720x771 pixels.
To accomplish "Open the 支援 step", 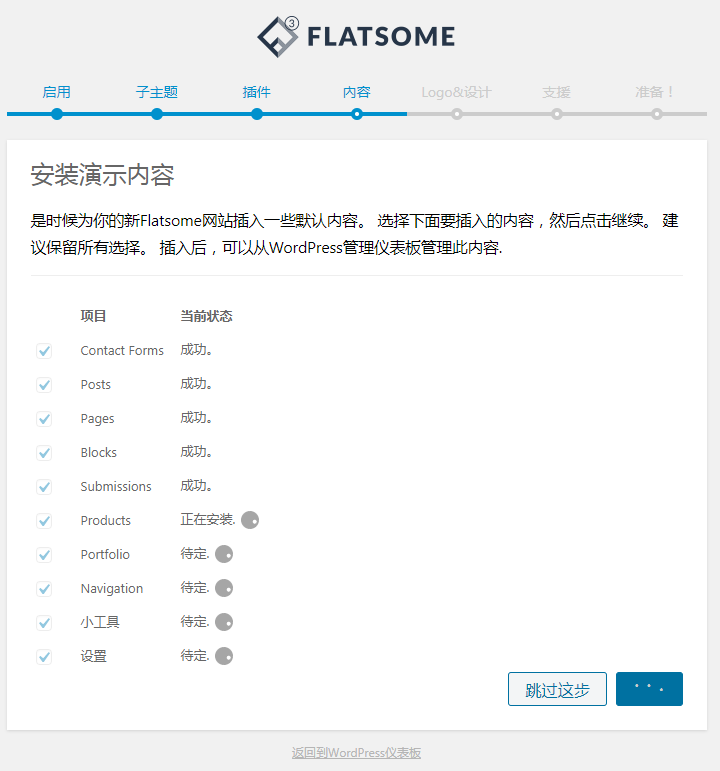I will [x=557, y=92].
